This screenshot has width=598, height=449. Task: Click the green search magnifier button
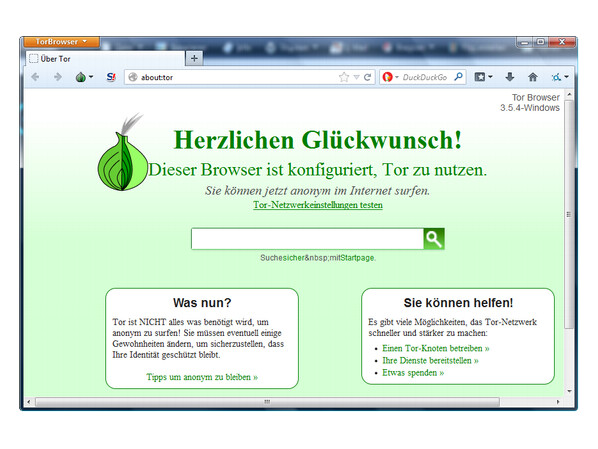point(434,239)
